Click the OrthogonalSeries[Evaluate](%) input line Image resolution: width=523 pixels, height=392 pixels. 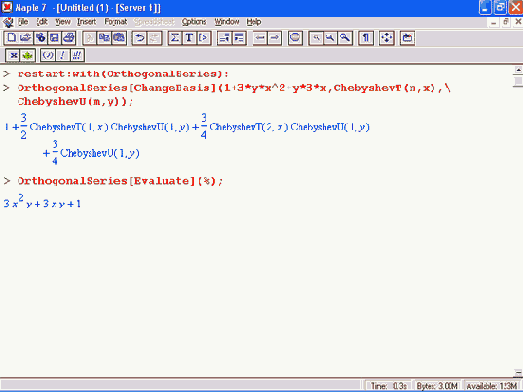[x=120, y=181]
